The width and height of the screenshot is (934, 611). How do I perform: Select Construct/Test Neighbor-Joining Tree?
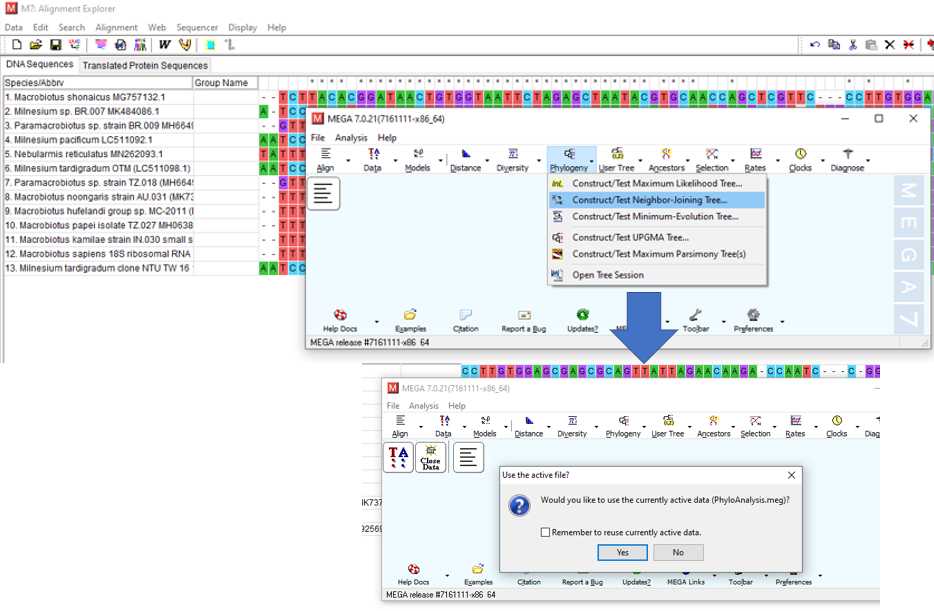point(657,200)
